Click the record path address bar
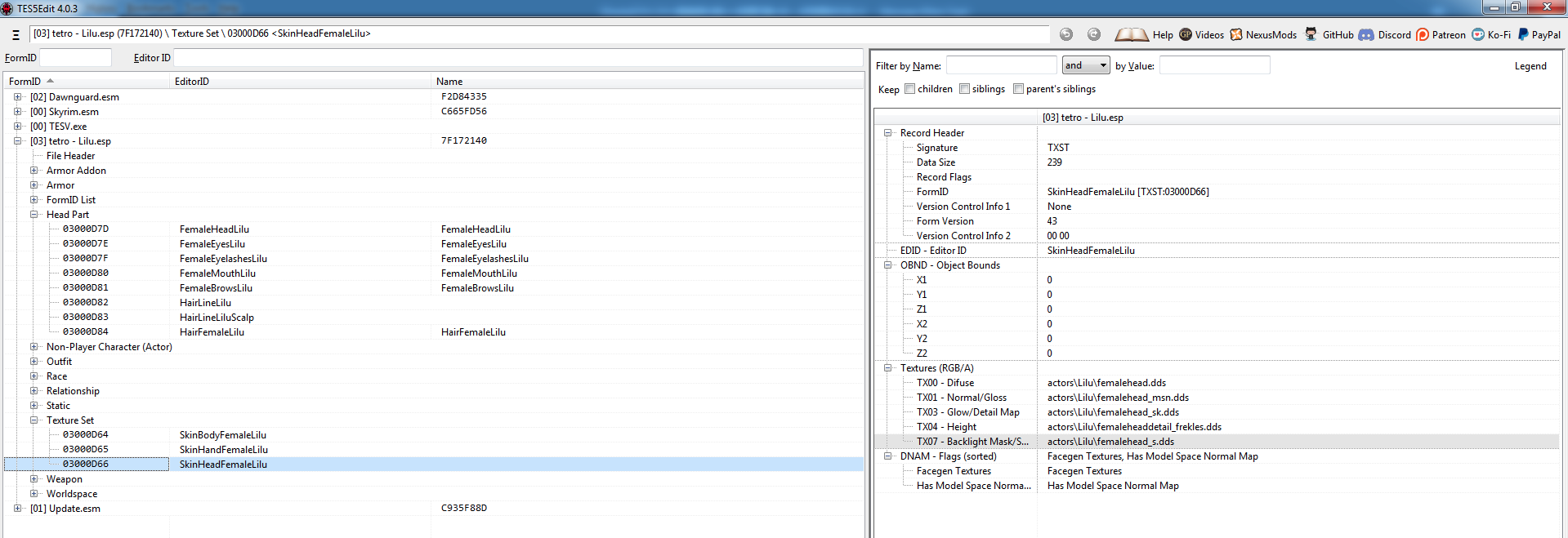Screen dimensions: 1568x538 pos(539,34)
